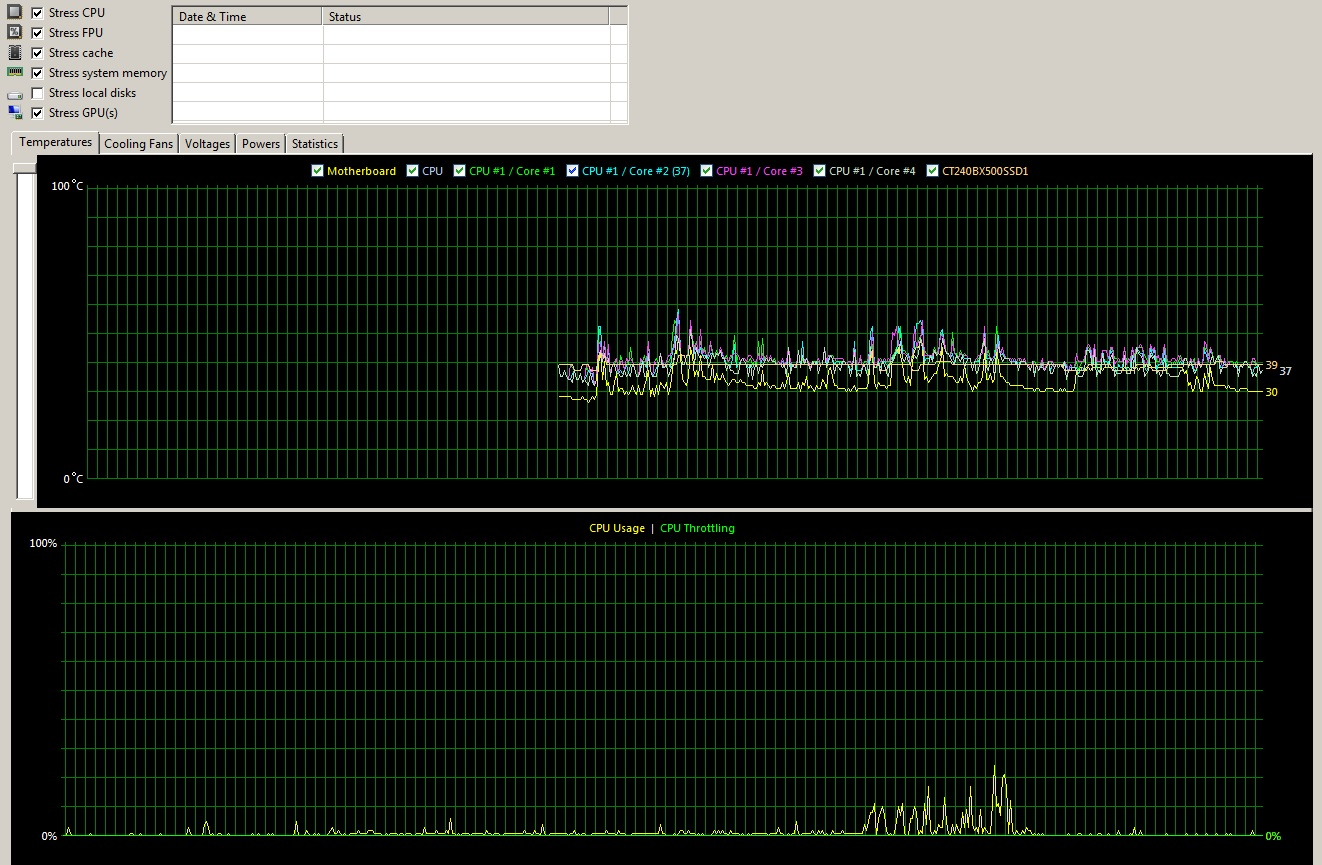This screenshot has width=1322, height=865.
Task: Go to the Statistics tab
Action: point(315,144)
